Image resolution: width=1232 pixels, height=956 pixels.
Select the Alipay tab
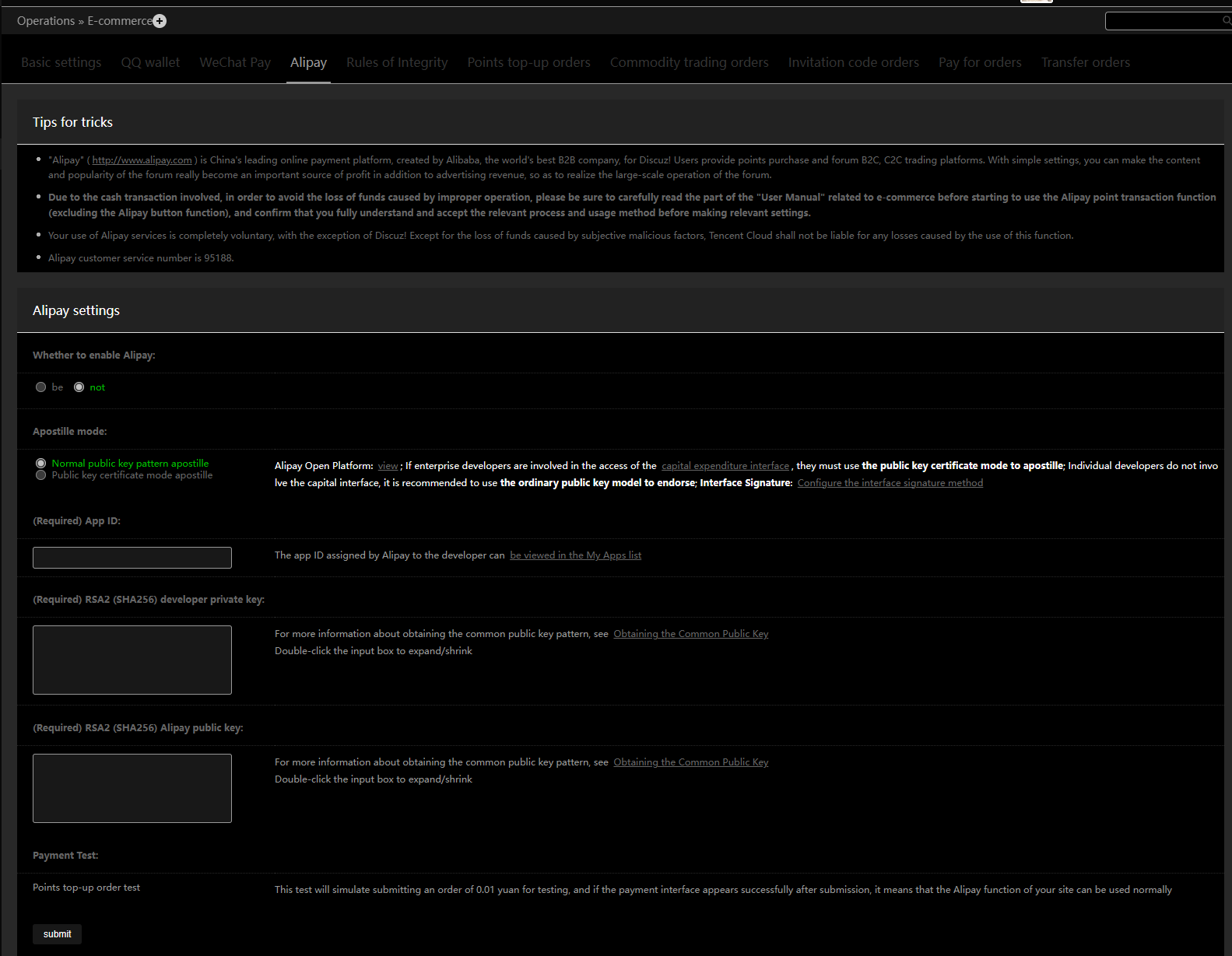308,62
